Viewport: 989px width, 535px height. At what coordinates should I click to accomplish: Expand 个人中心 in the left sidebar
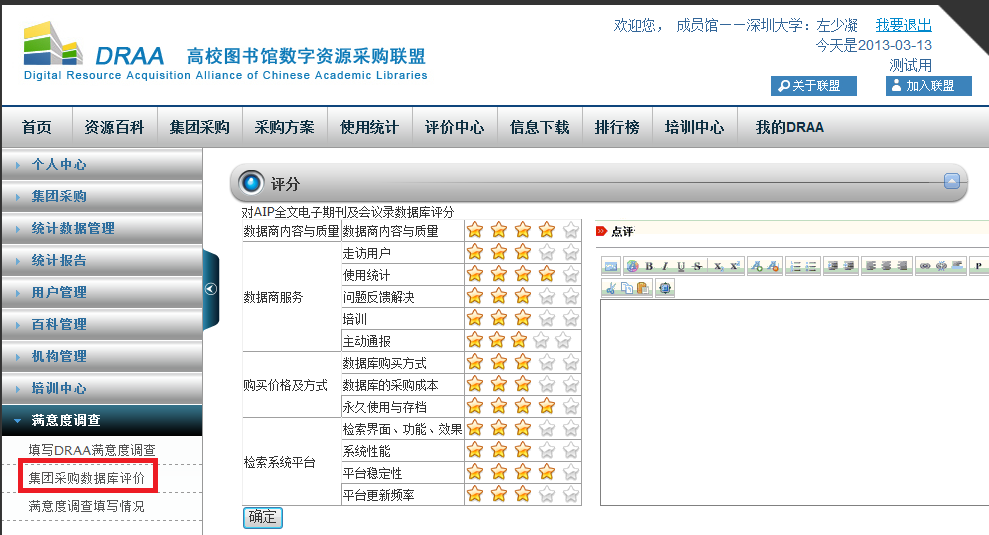point(59,165)
